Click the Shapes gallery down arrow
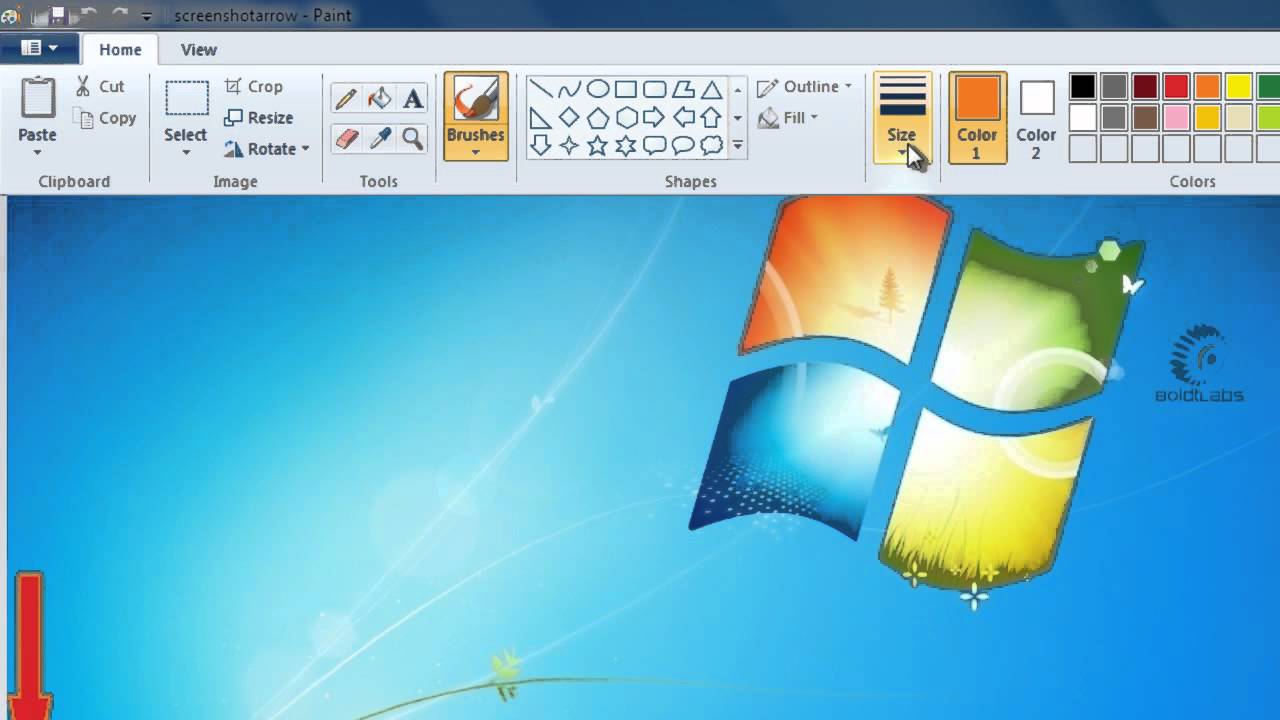 (738, 118)
